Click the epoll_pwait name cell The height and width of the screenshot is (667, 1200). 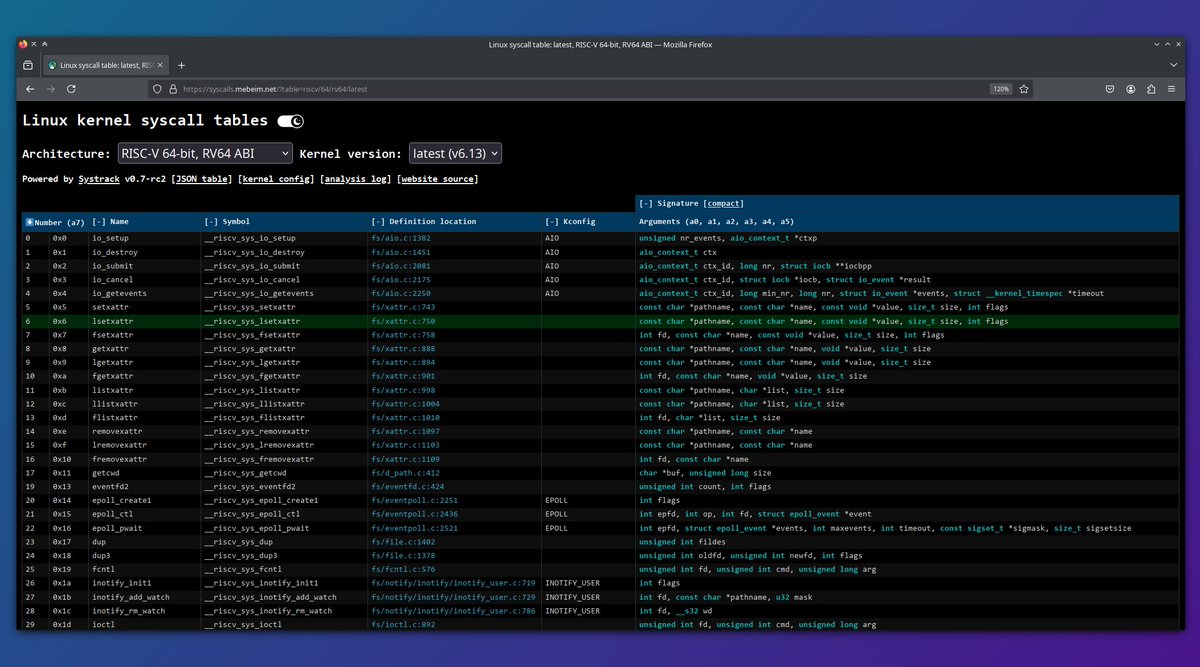(x=144, y=527)
